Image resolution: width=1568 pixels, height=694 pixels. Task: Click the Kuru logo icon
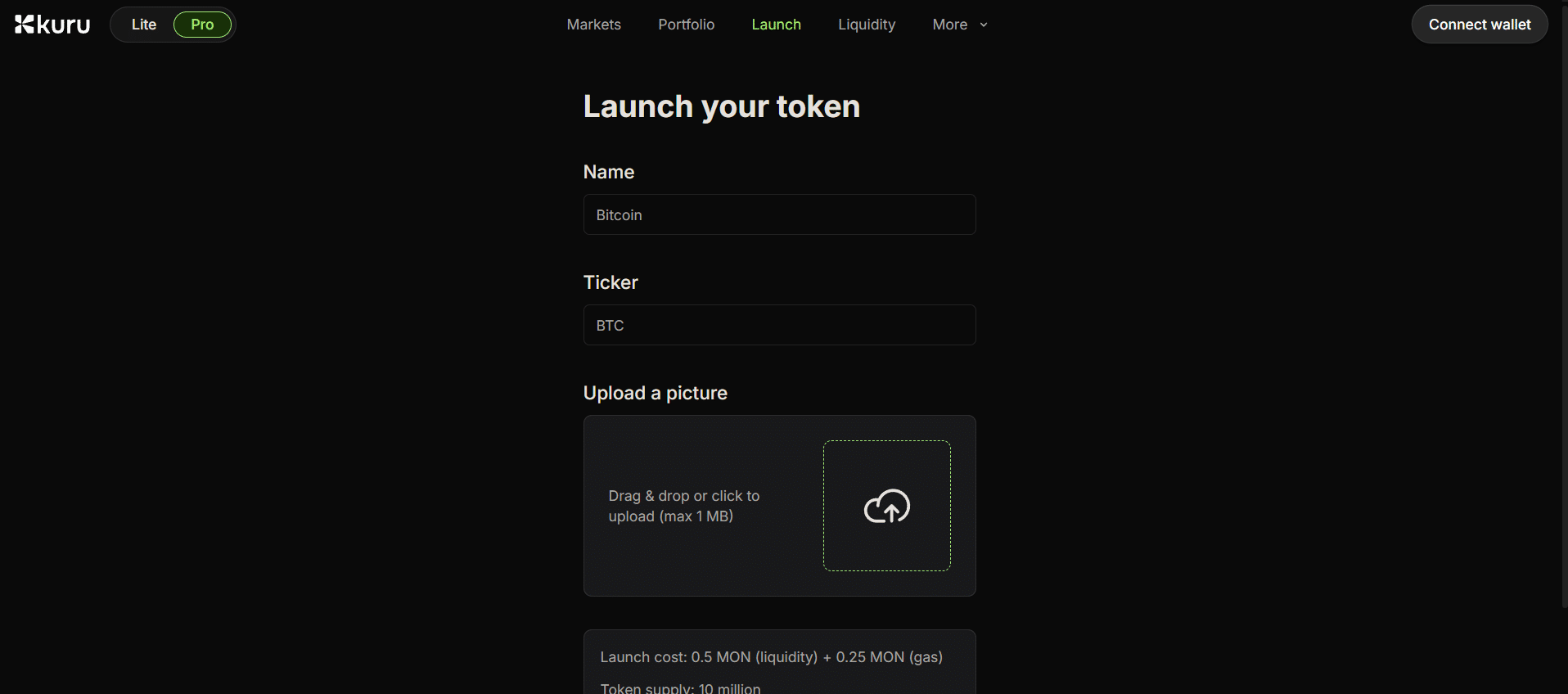point(25,25)
